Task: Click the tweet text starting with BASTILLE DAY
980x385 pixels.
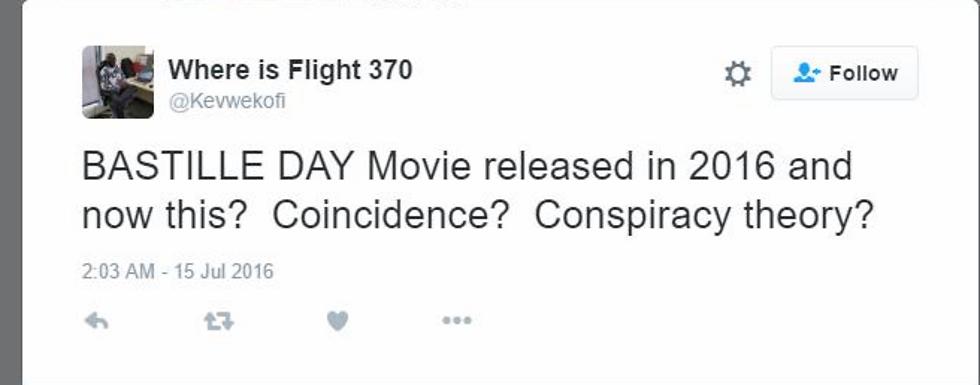Action: click(477, 191)
